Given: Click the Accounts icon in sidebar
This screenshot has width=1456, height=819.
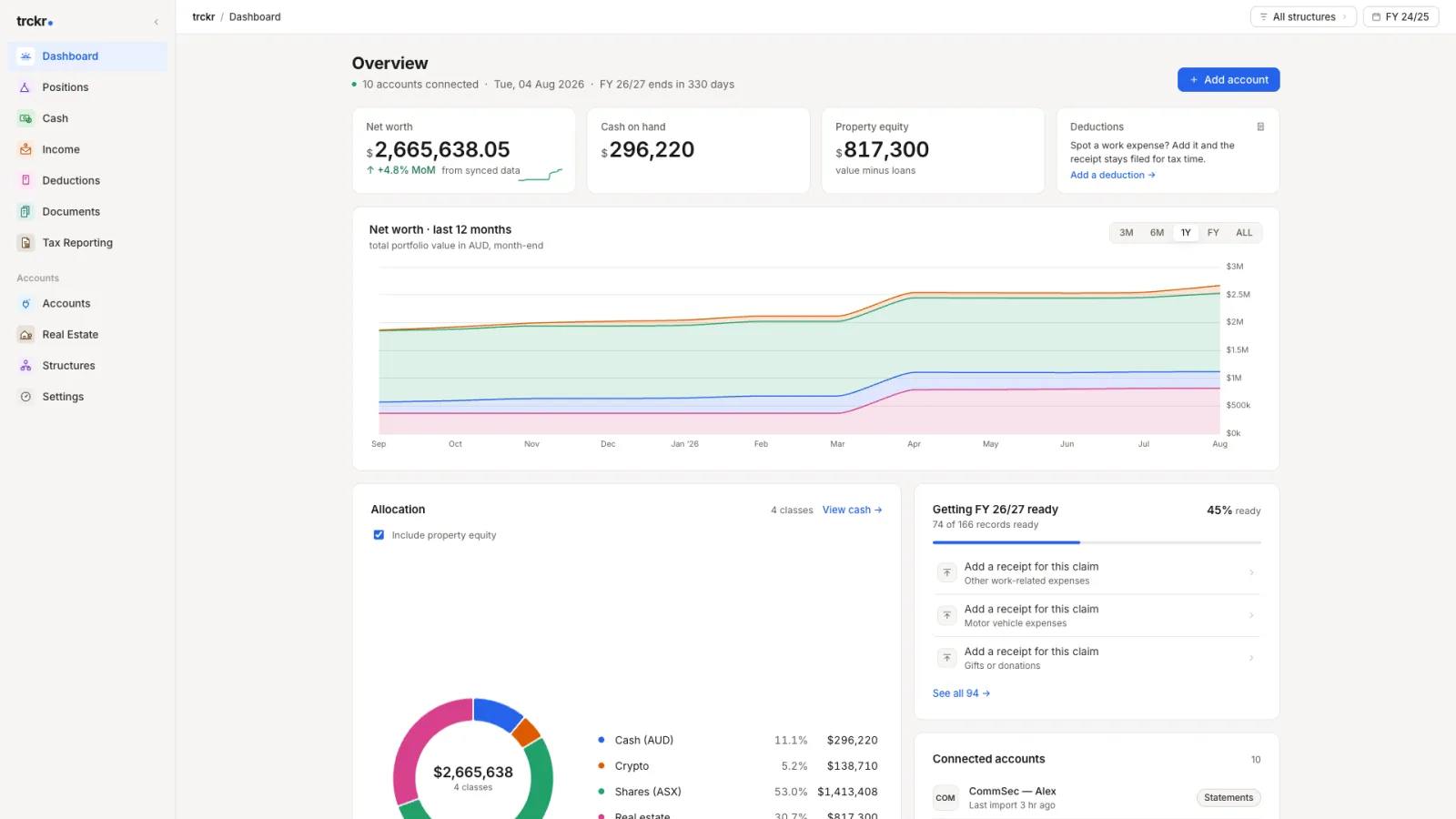Looking at the screenshot, I should pyautogui.click(x=25, y=304).
